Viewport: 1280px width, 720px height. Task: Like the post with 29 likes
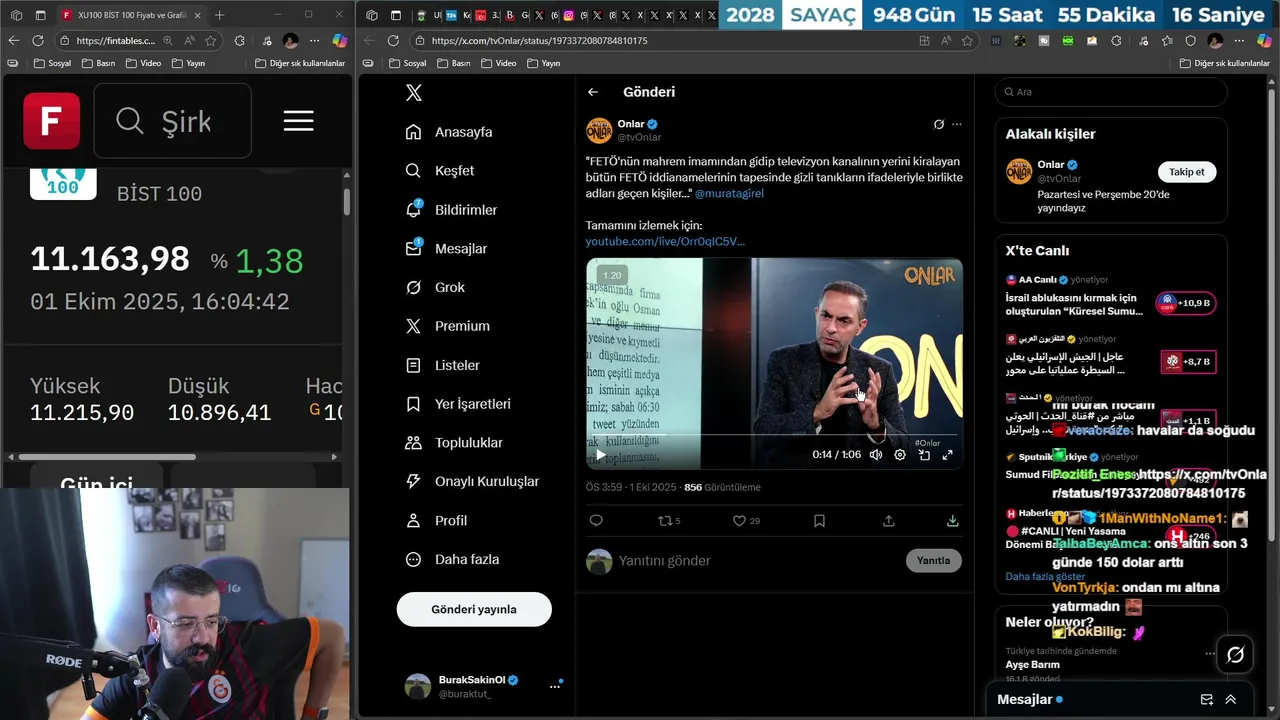point(746,521)
